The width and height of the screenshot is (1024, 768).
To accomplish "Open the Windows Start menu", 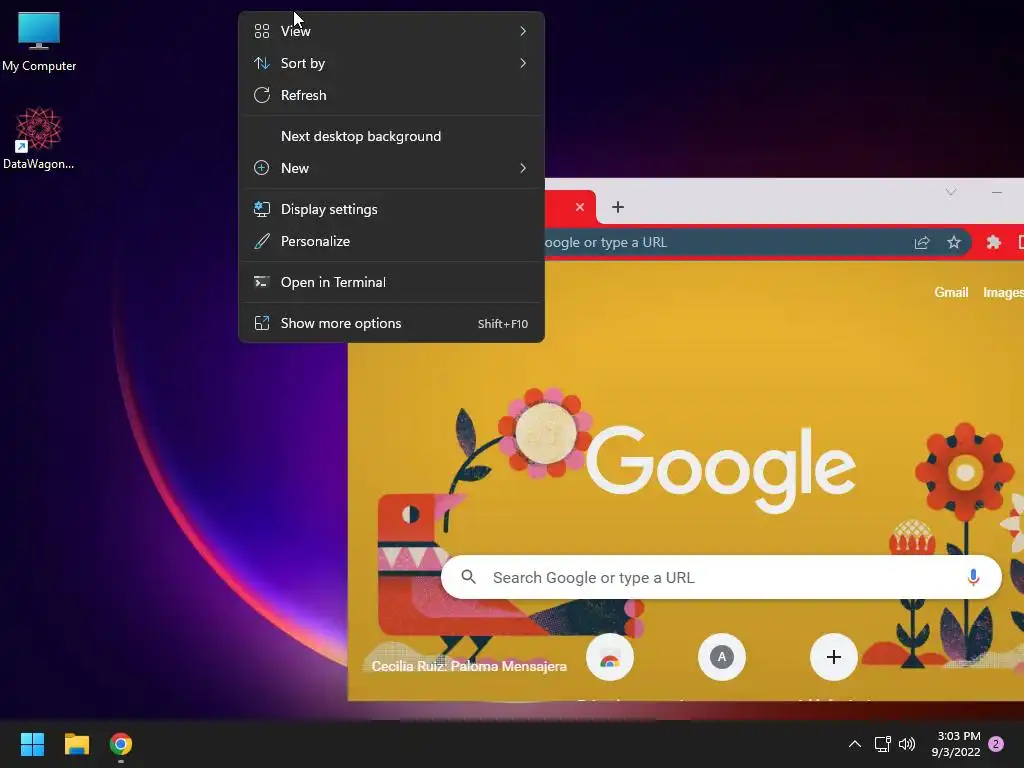I will tap(32, 744).
